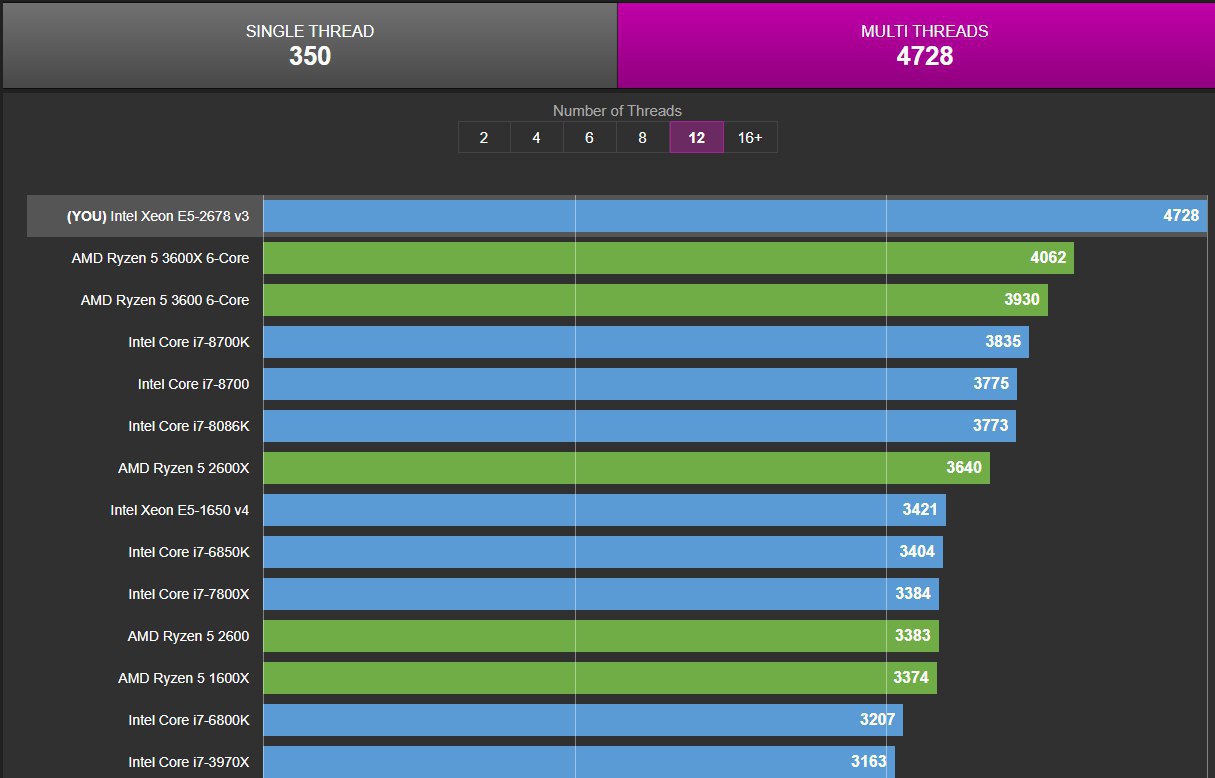Click the Intel Core i7-8700K label

pos(189,342)
